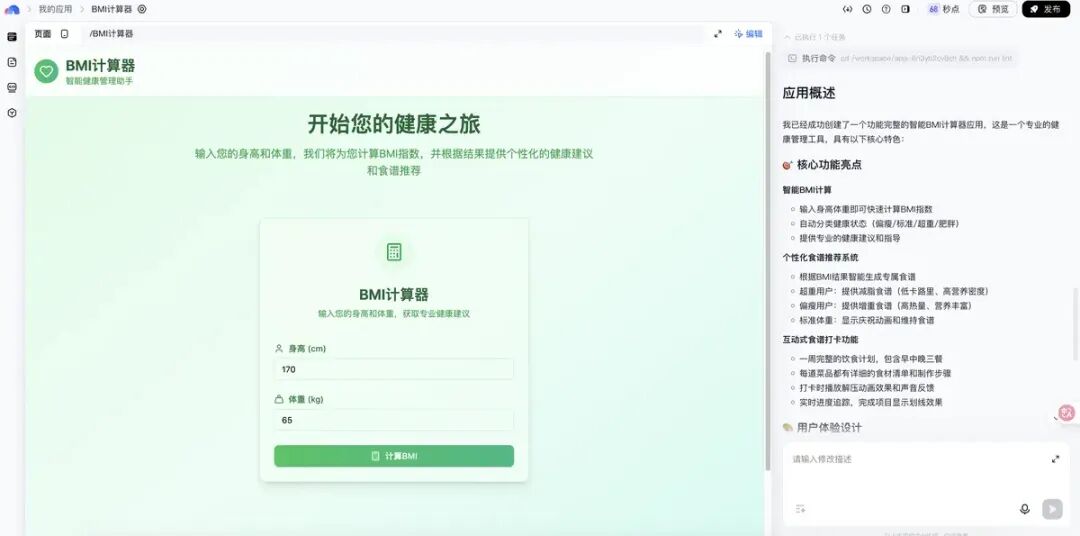
Task: Click the green heart logo in app header
Action: [46, 71]
